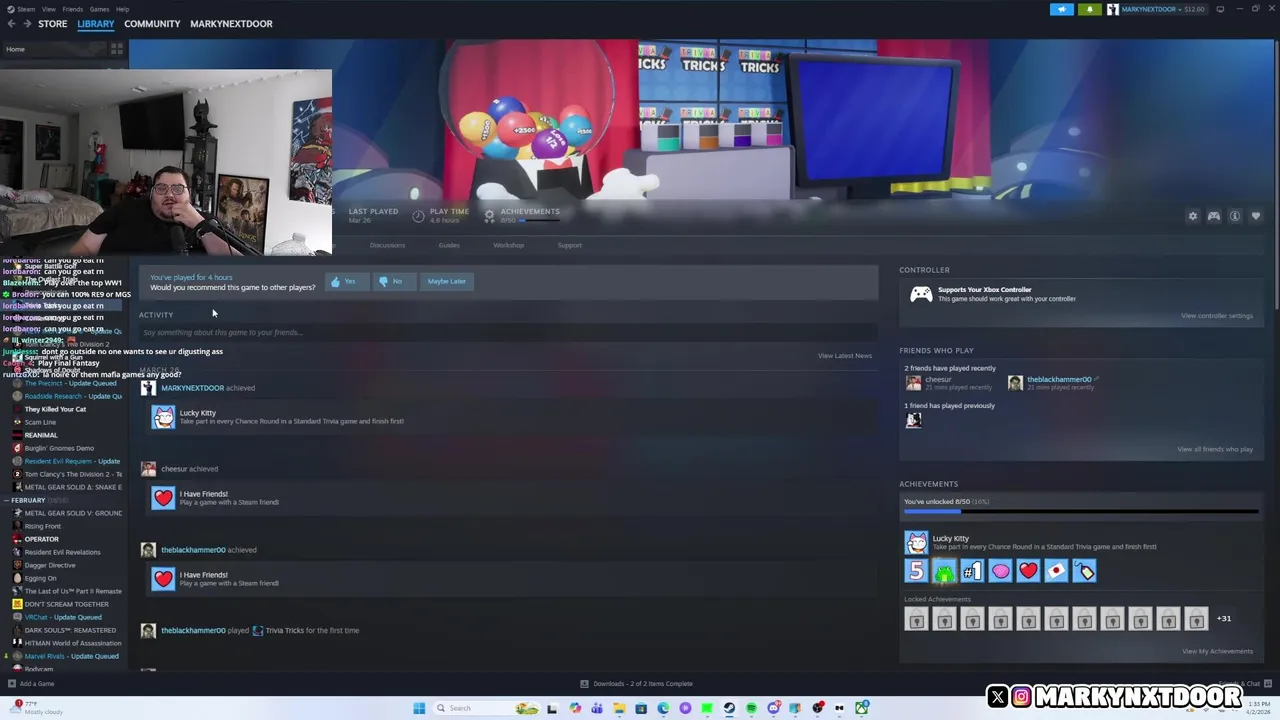
Task: Open controller layout icon on game header
Action: tap(1214, 216)
